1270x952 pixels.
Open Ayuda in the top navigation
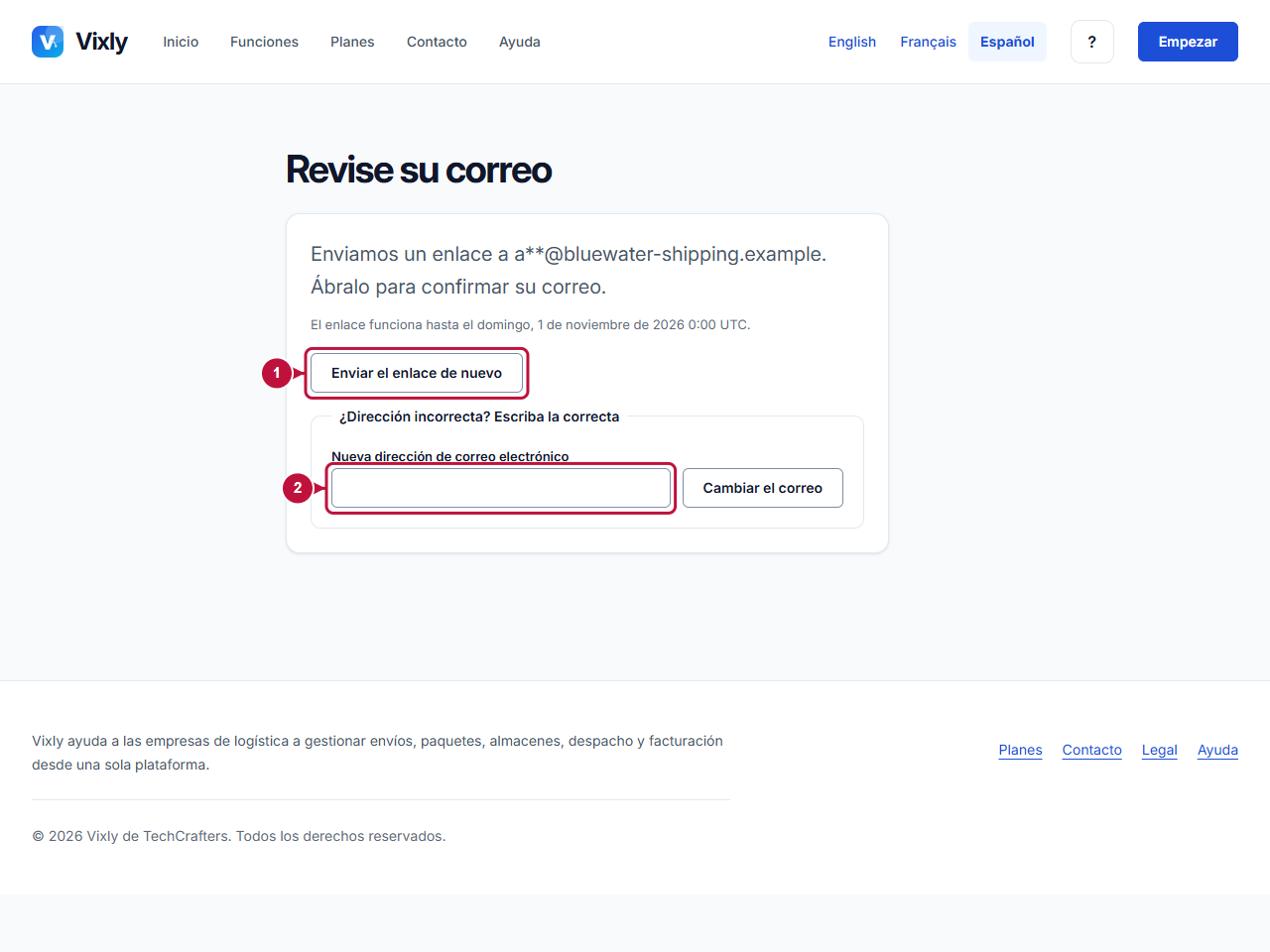[520, 42]
